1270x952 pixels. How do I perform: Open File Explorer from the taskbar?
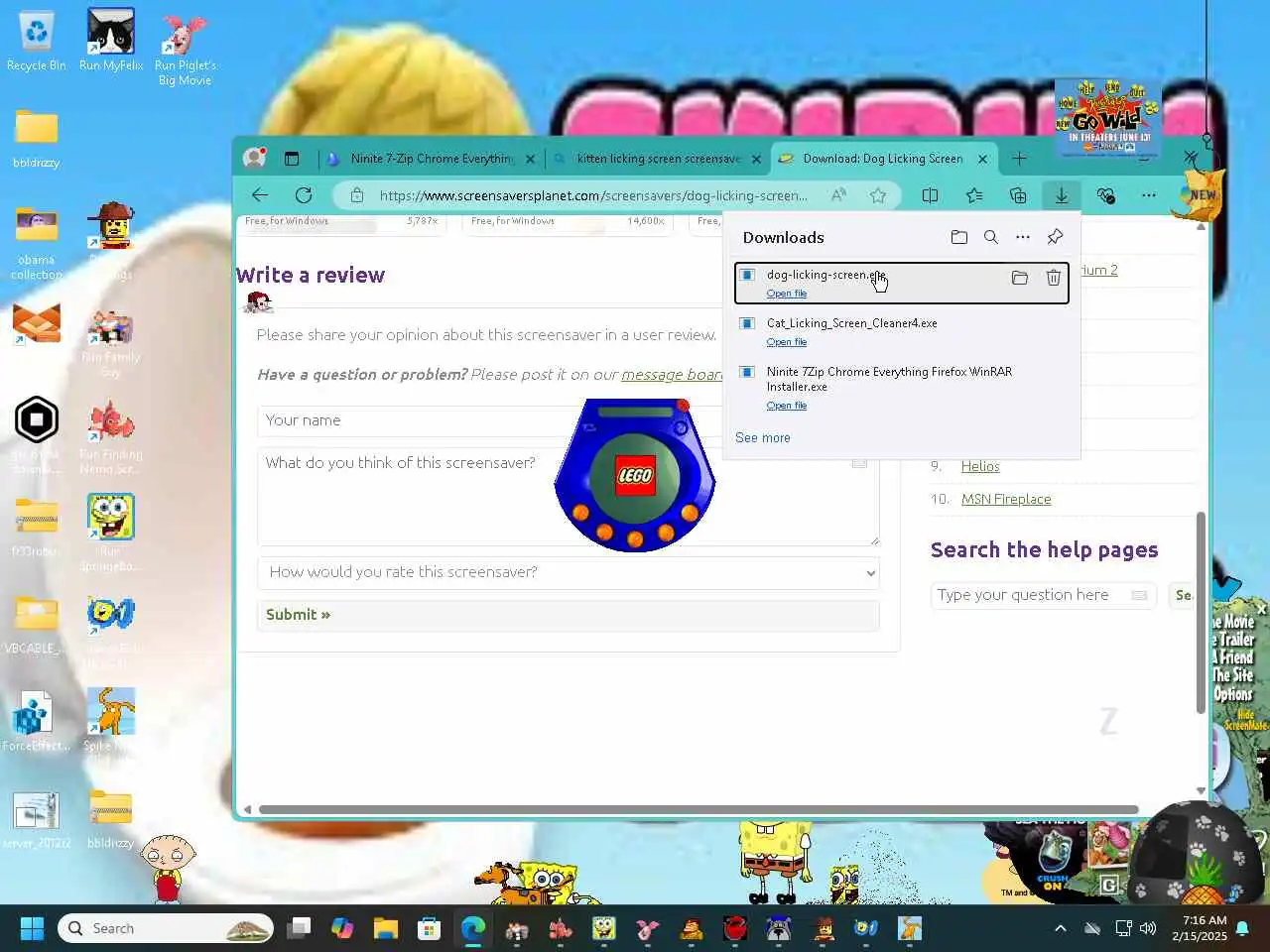[385, 928]
